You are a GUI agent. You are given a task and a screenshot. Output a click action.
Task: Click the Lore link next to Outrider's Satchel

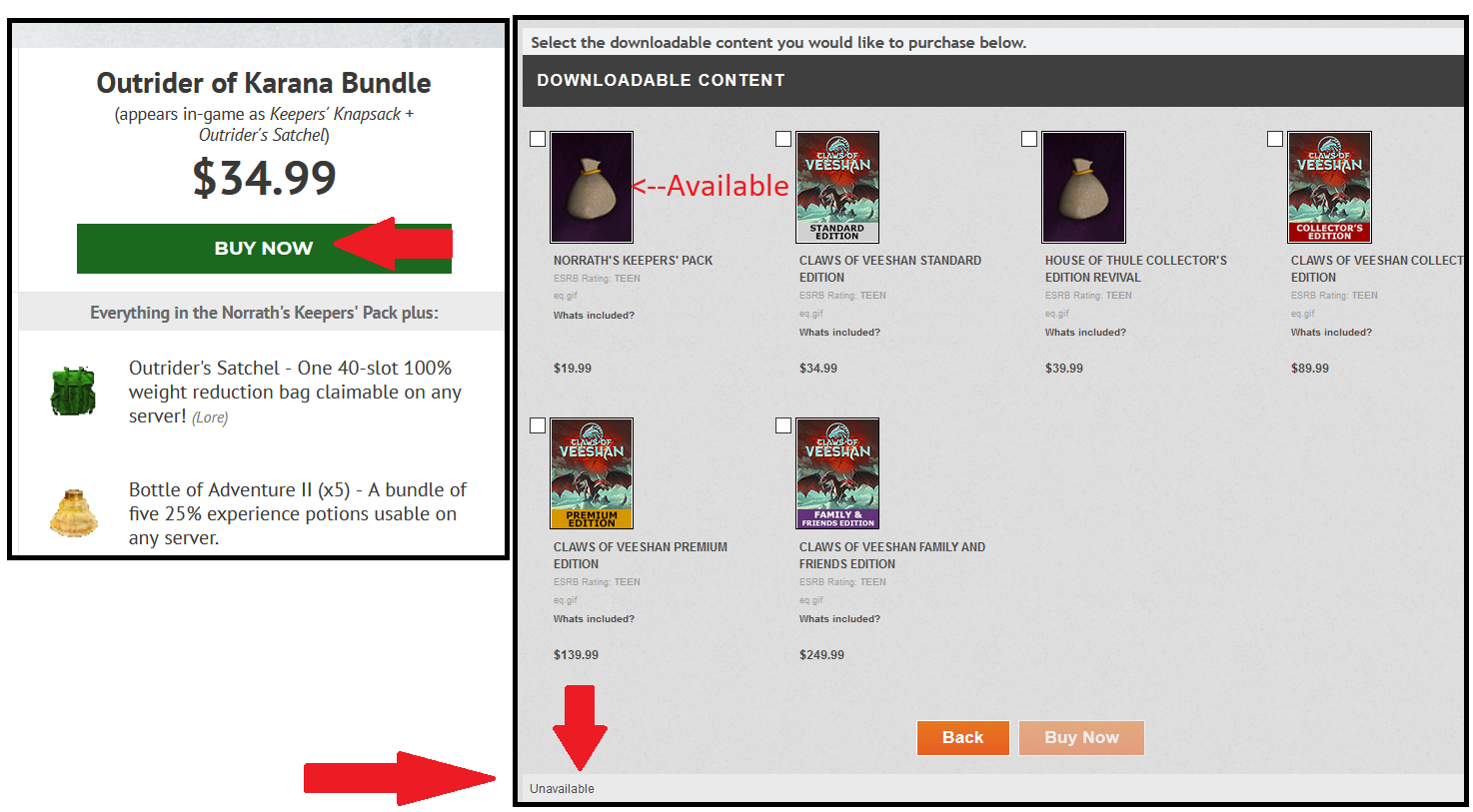[x=210, y=417]
